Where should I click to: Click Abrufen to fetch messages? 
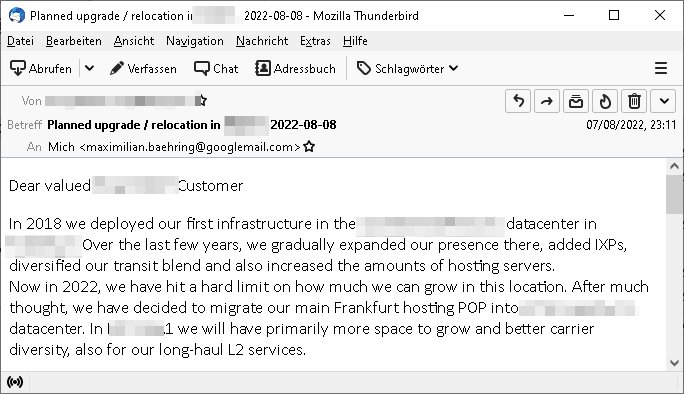pos(41,69)
